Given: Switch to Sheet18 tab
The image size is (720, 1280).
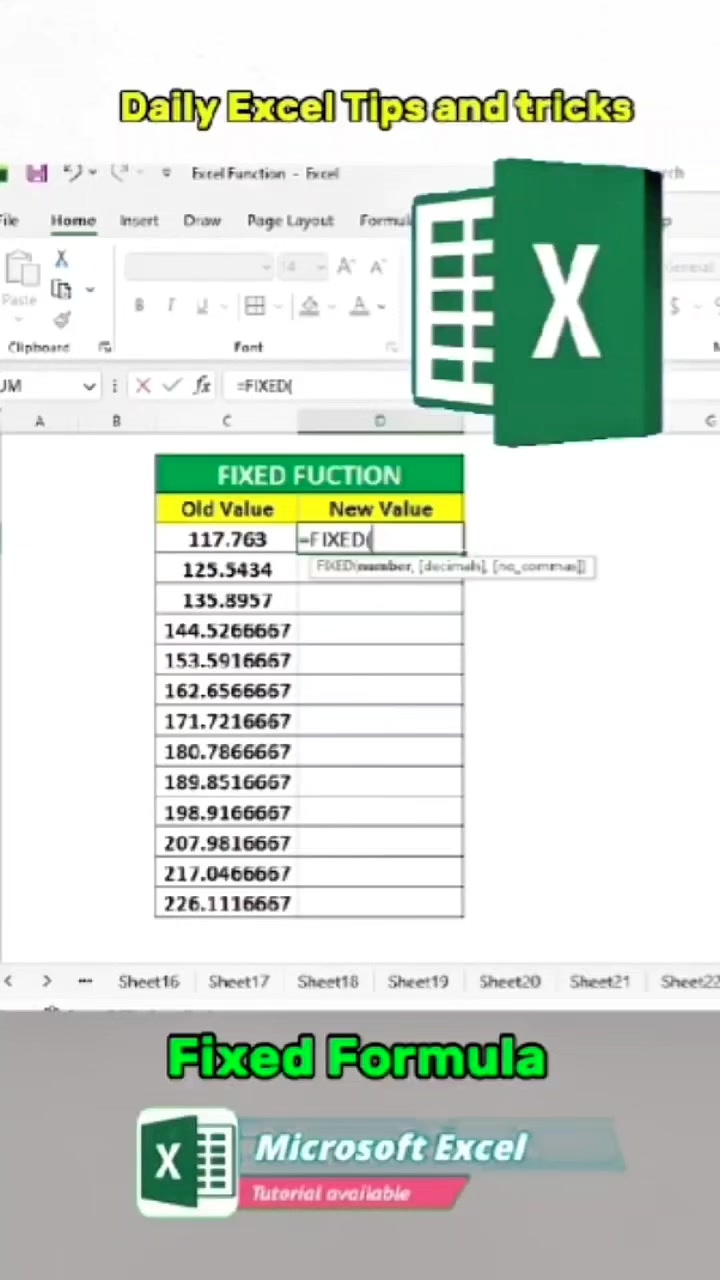Looking at the screenshot, I should [327, 982].
